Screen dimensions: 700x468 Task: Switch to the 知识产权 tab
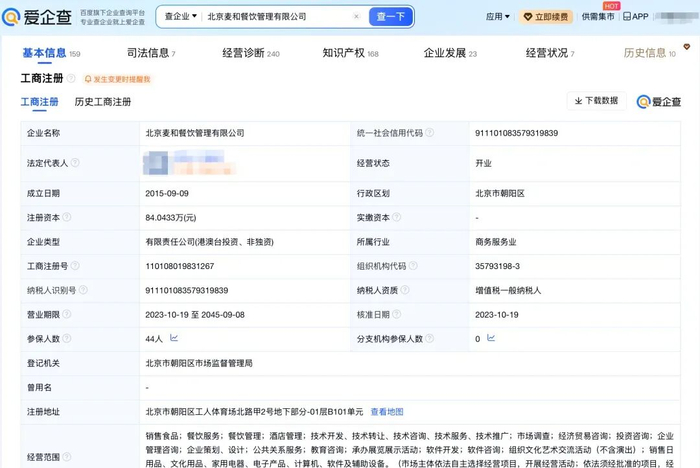pyautogui.click(x=350, y=53)
